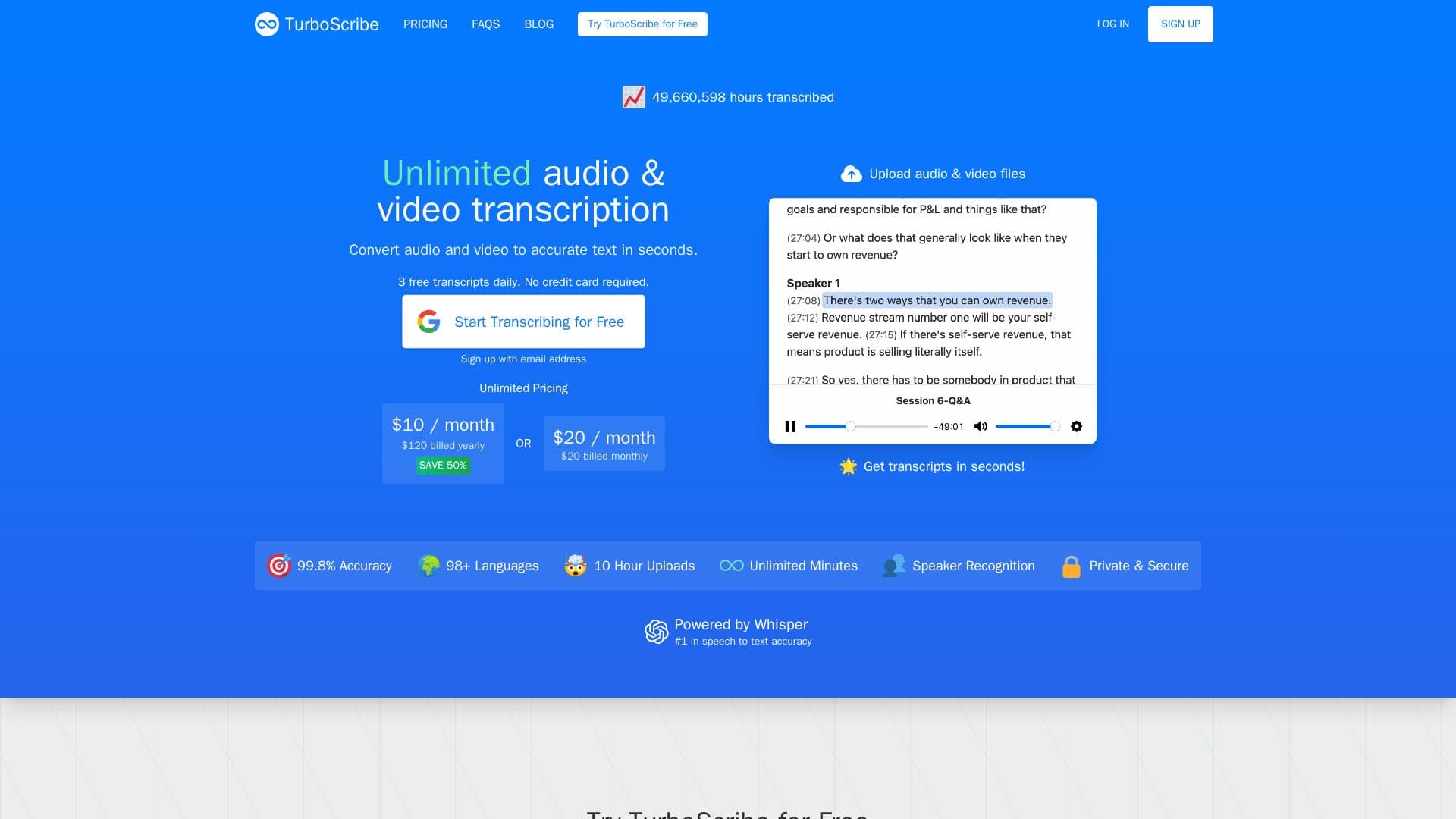Click the exploding head 10 Hour Uploads icon
This screenshot has height=819, width=1456.
(x=576, y=566)
